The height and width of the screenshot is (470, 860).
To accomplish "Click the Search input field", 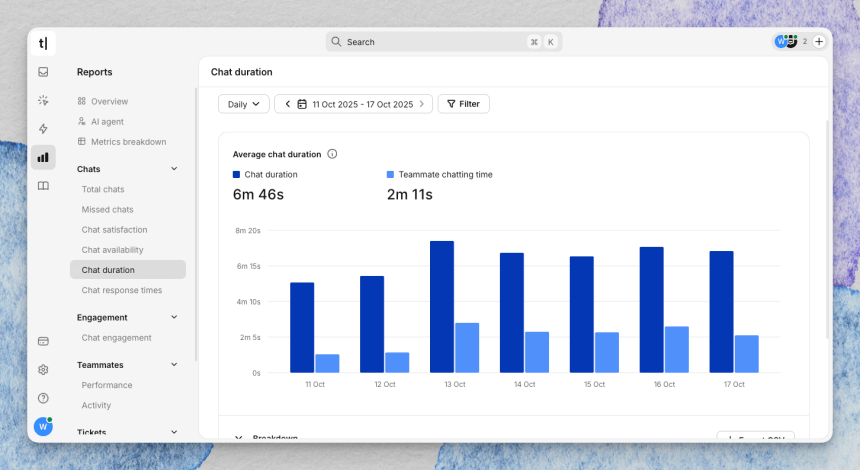I will (x=444, y=42).
